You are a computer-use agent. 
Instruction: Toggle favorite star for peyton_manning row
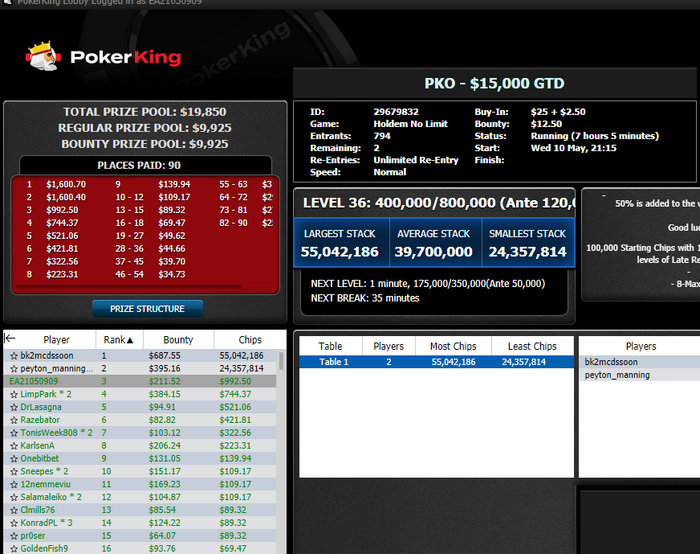(14, 369)
